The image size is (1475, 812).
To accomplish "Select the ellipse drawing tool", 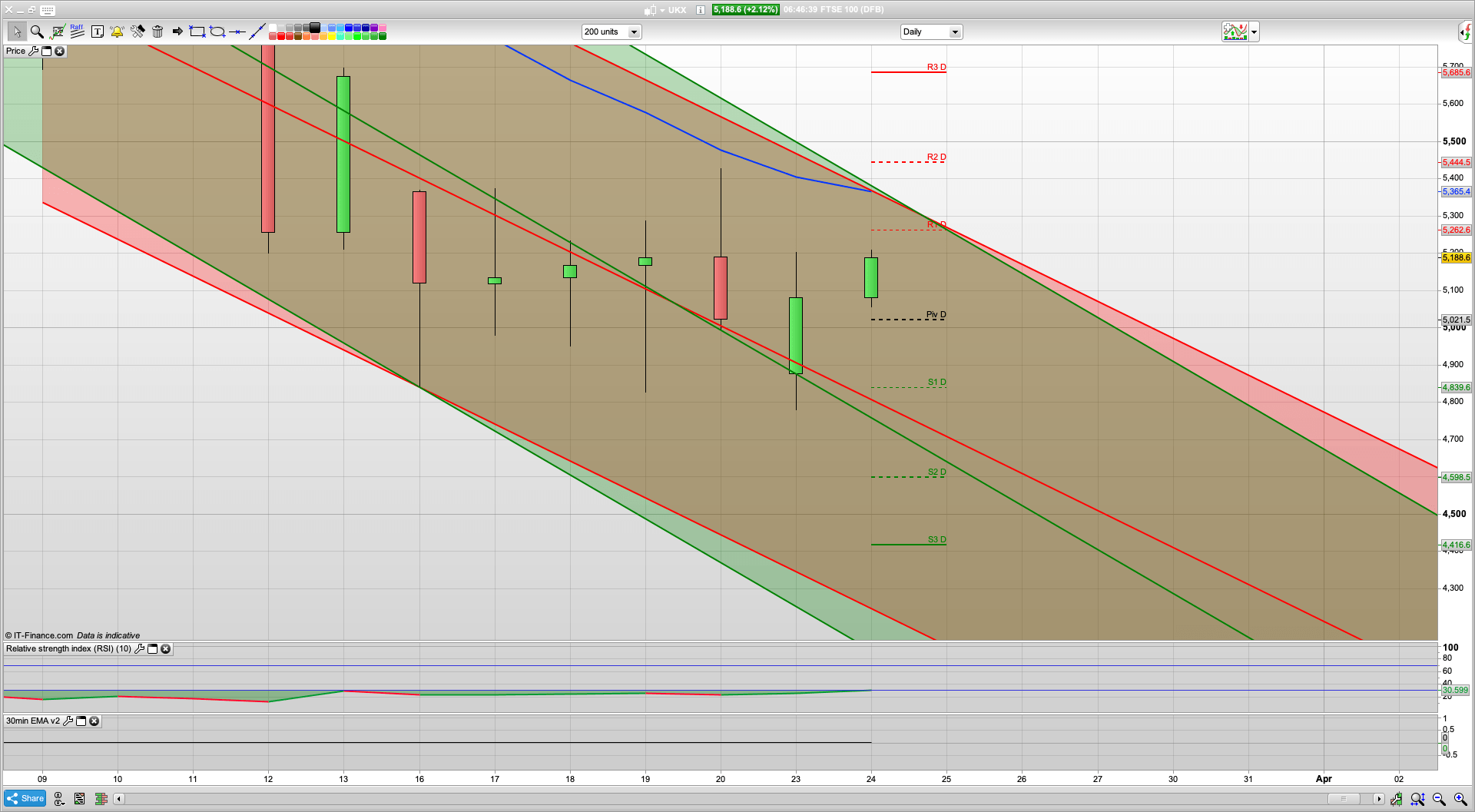I will point(217,31).
